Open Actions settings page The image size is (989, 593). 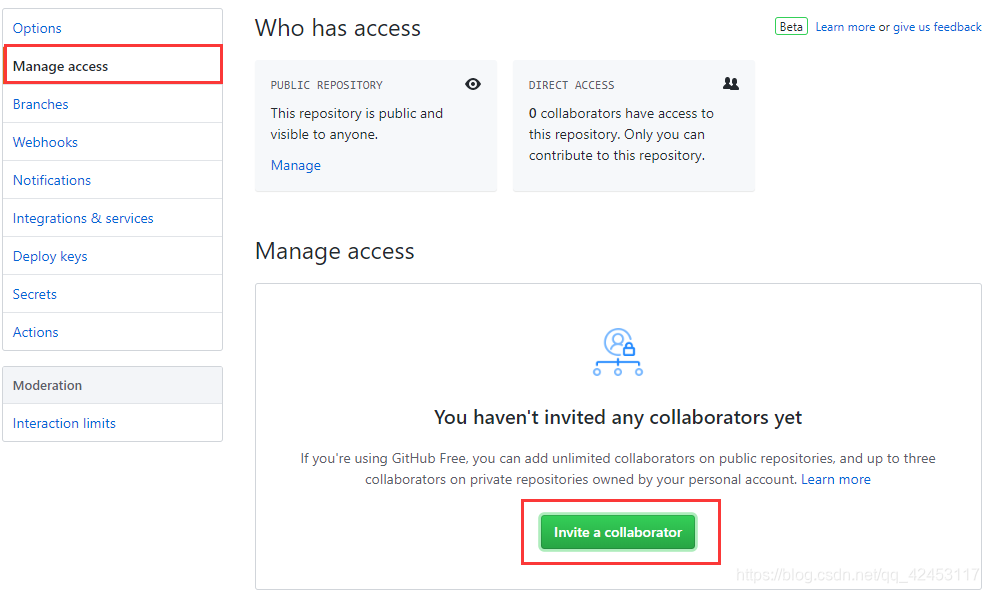[36, 332]
